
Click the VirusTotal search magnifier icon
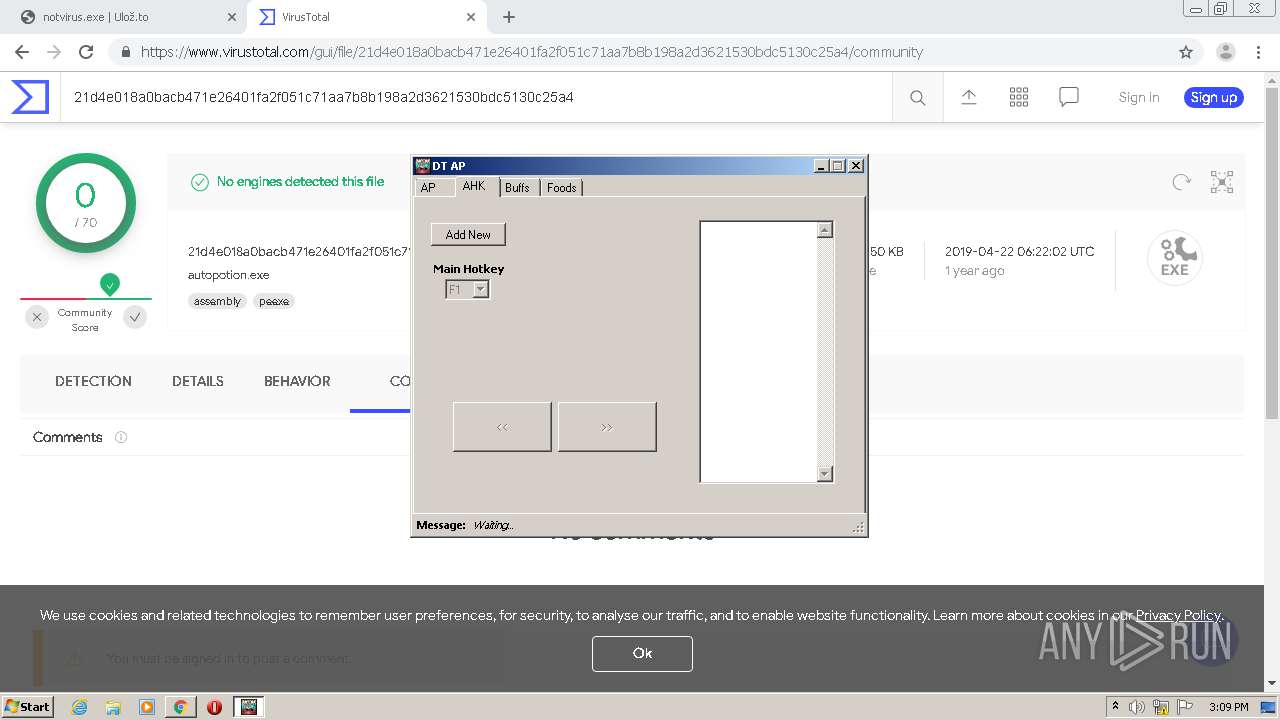click(917, 97)
